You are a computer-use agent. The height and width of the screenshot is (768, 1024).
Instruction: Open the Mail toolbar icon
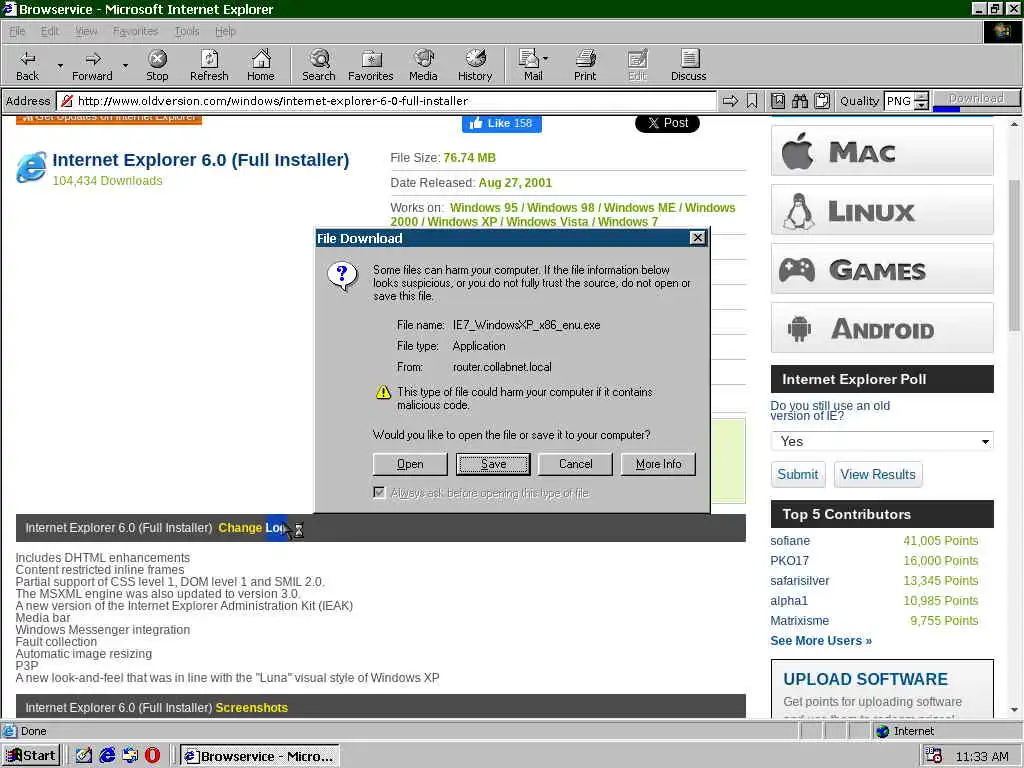coord(533,65)
